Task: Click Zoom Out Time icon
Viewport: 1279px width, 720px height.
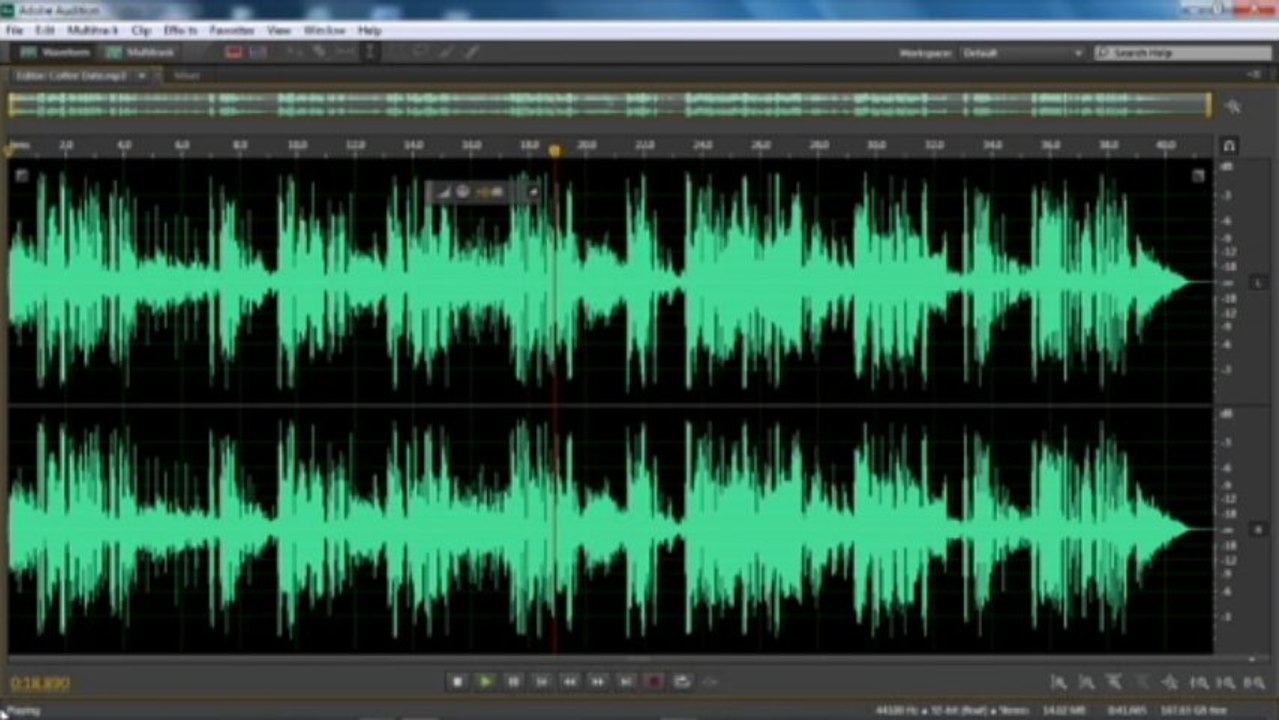Action: pos(1142,682)
